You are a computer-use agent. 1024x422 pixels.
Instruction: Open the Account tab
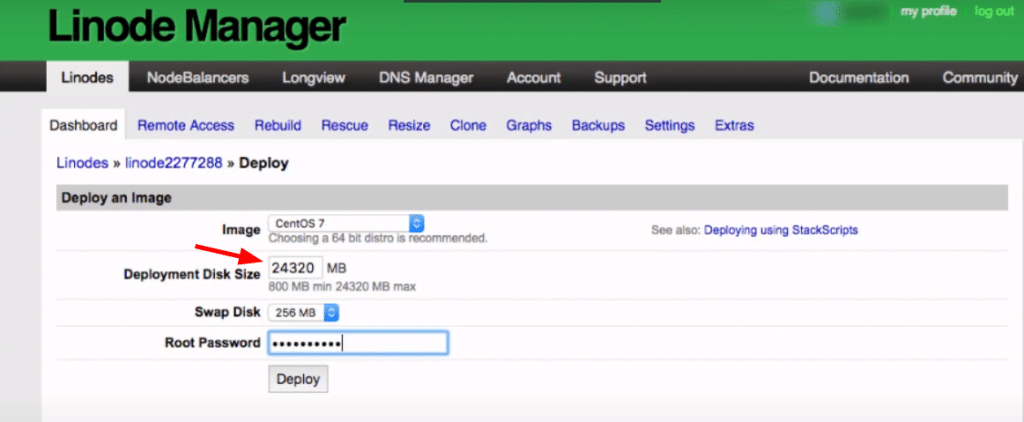click(534, 78)
